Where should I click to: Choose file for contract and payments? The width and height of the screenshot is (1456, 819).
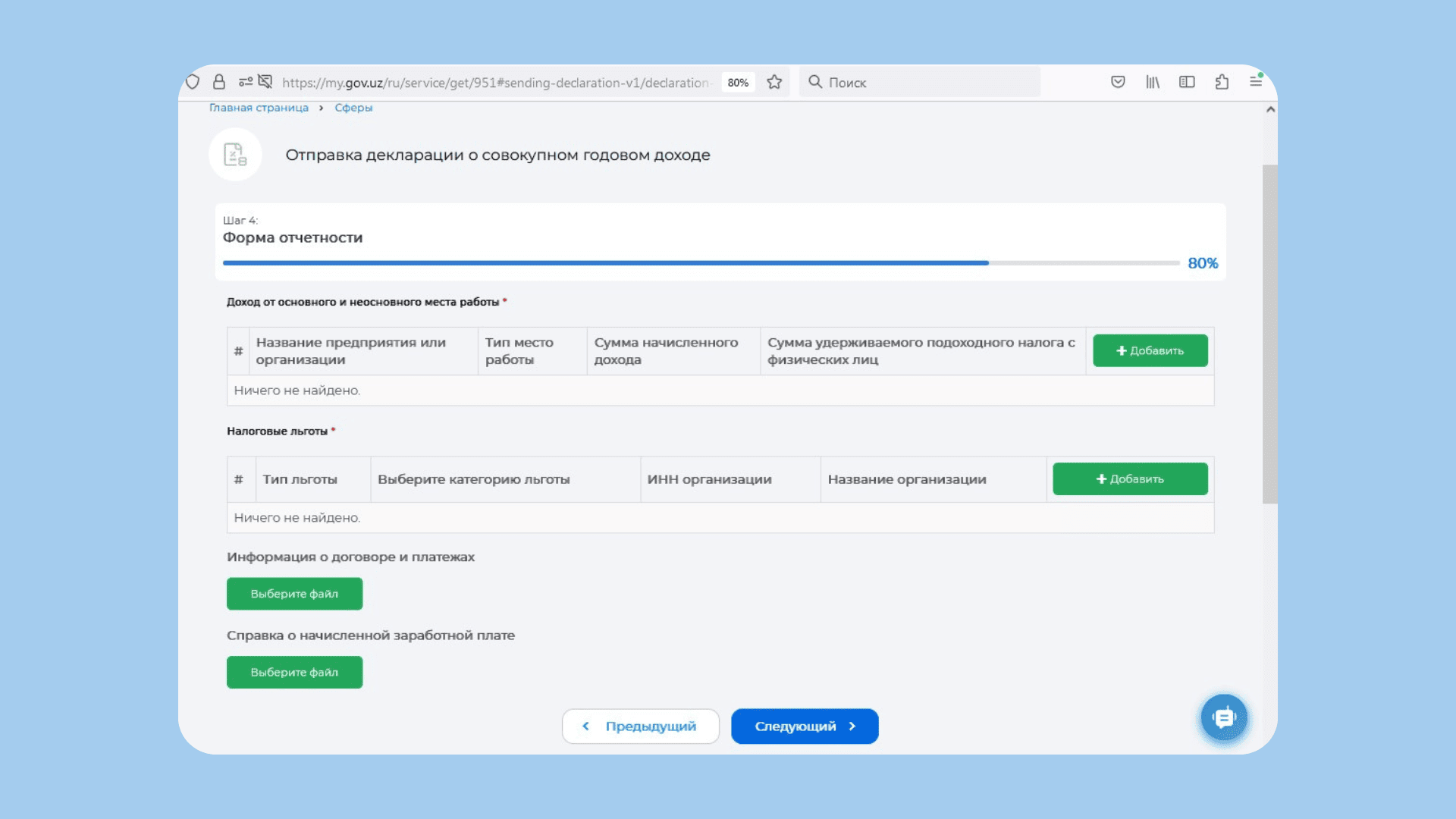point(294,594)
